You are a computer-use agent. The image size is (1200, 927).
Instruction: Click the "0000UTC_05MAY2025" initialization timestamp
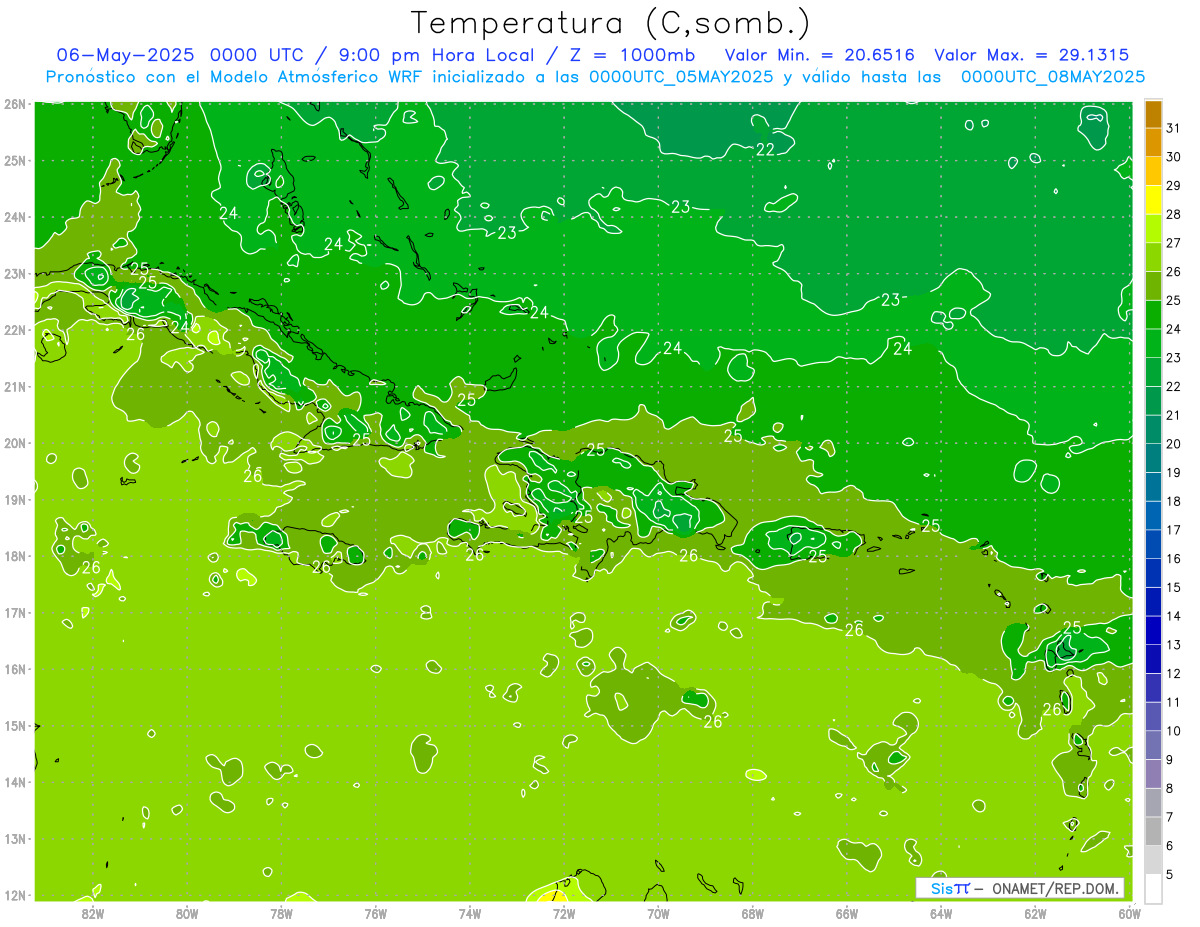click(x=681, y=76)
